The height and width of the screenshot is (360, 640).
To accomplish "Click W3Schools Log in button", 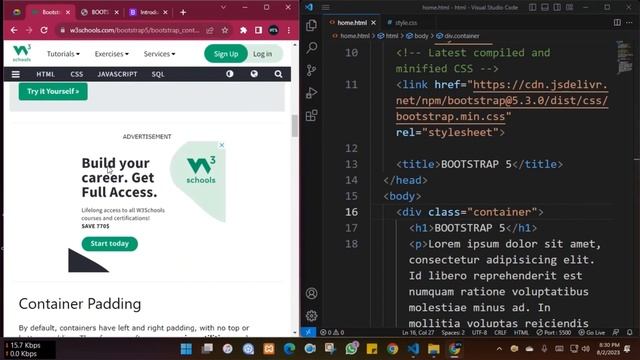I will tap(262, 54).
